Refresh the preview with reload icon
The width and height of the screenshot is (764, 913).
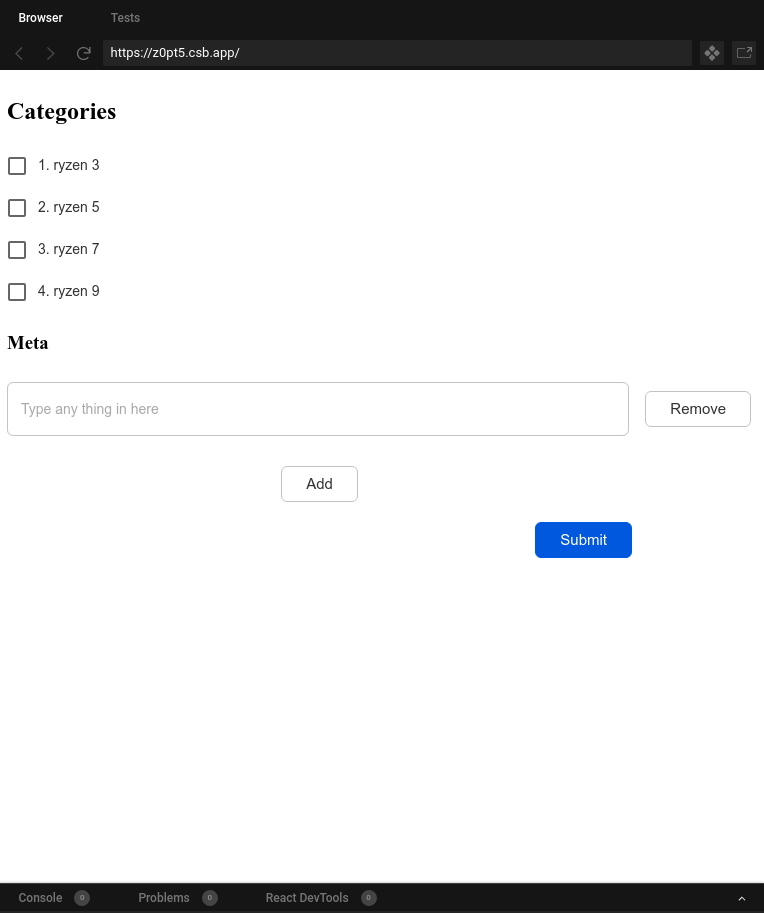pos(84,53)
